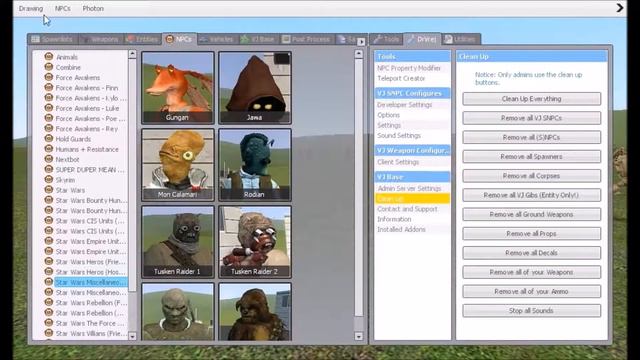The image size is (640, 360).
Task: Click Remove all Ground Weapons button
Action: click(x=531, y=214)
